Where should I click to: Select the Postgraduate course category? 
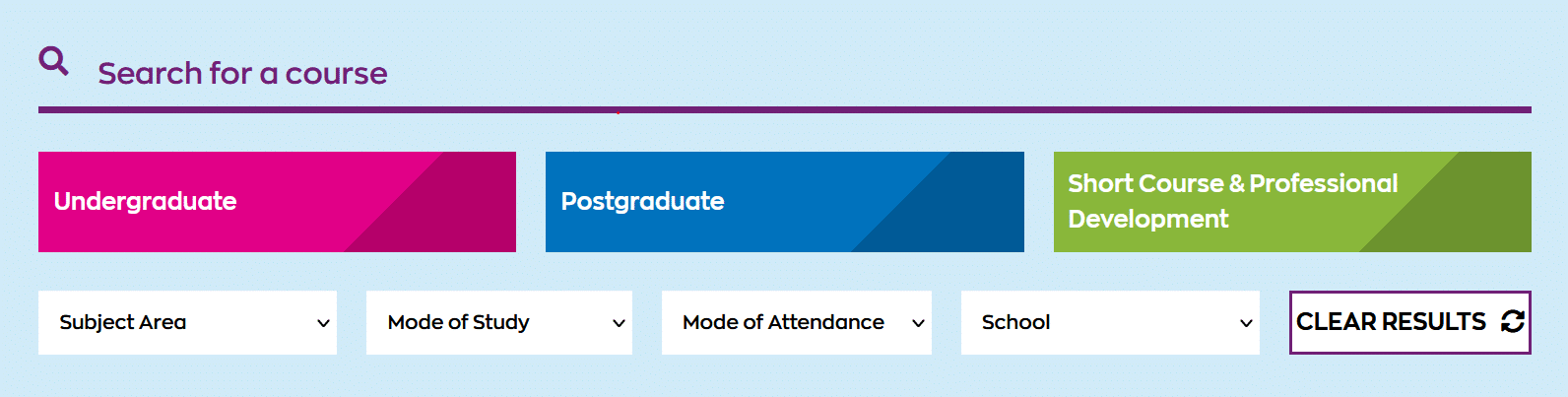(785, 202)
